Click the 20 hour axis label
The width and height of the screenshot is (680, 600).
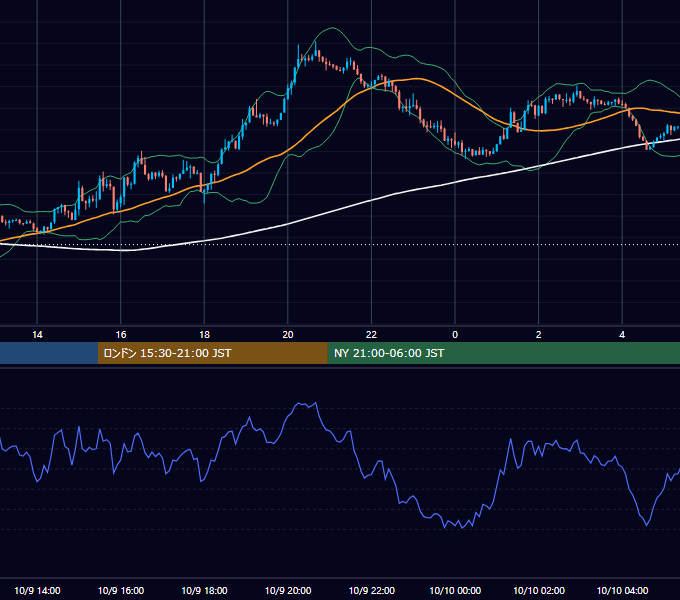[288, 335]
